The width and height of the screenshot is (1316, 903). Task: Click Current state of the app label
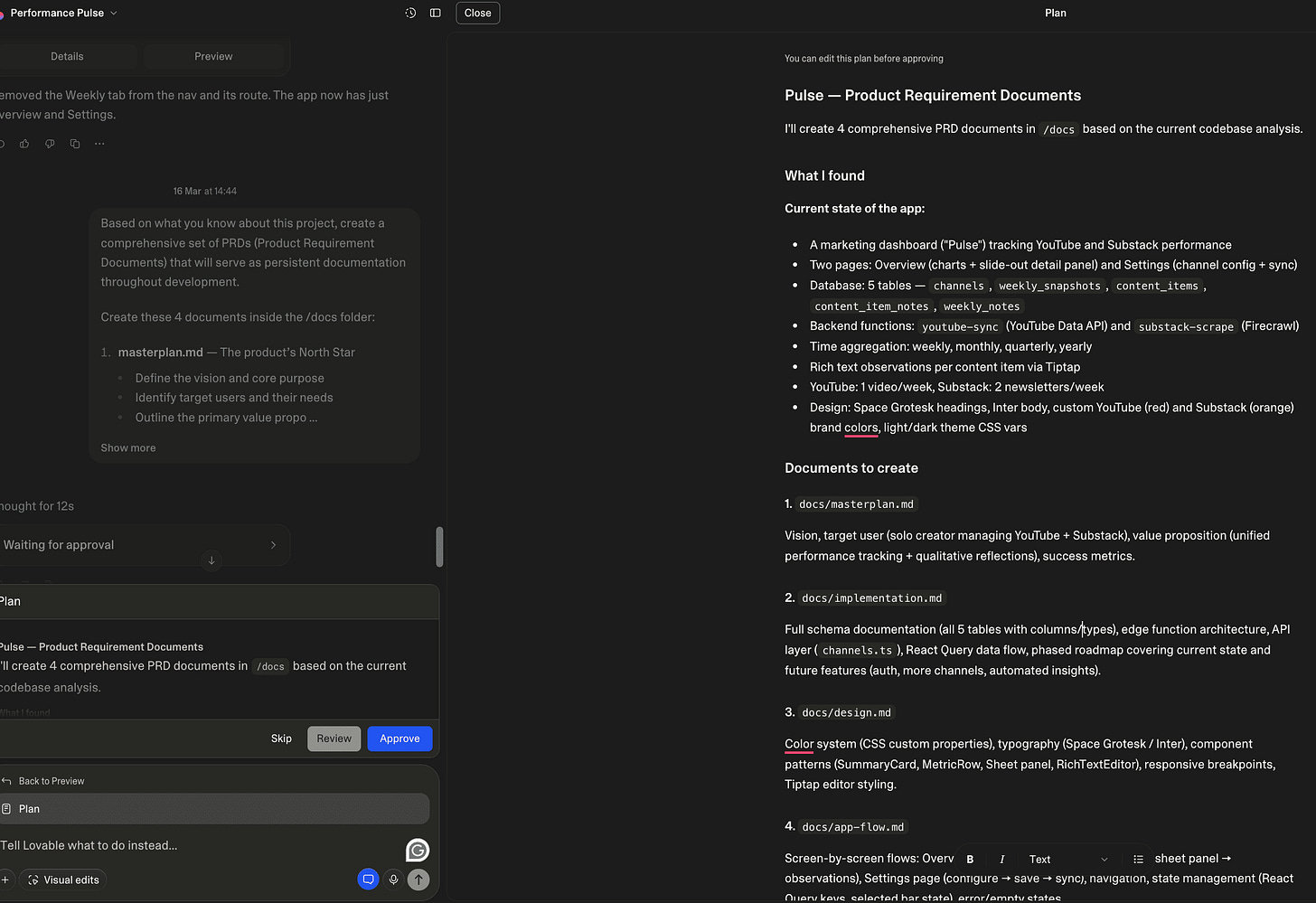tap(854, 209)
